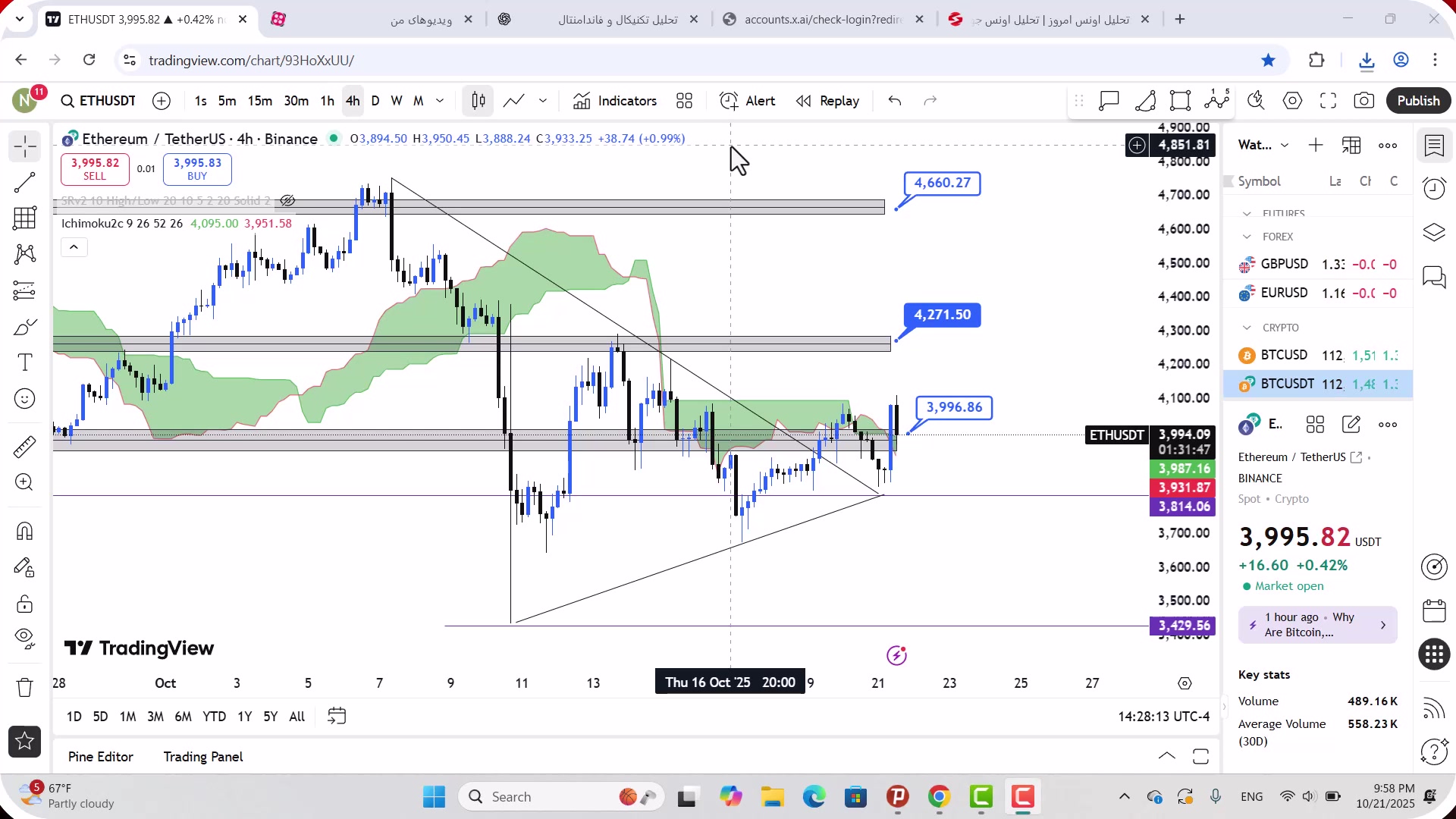Expand bottom panel chevron up
The height and width of the screenshot is (819, 1456).
tap(1167, 756)
